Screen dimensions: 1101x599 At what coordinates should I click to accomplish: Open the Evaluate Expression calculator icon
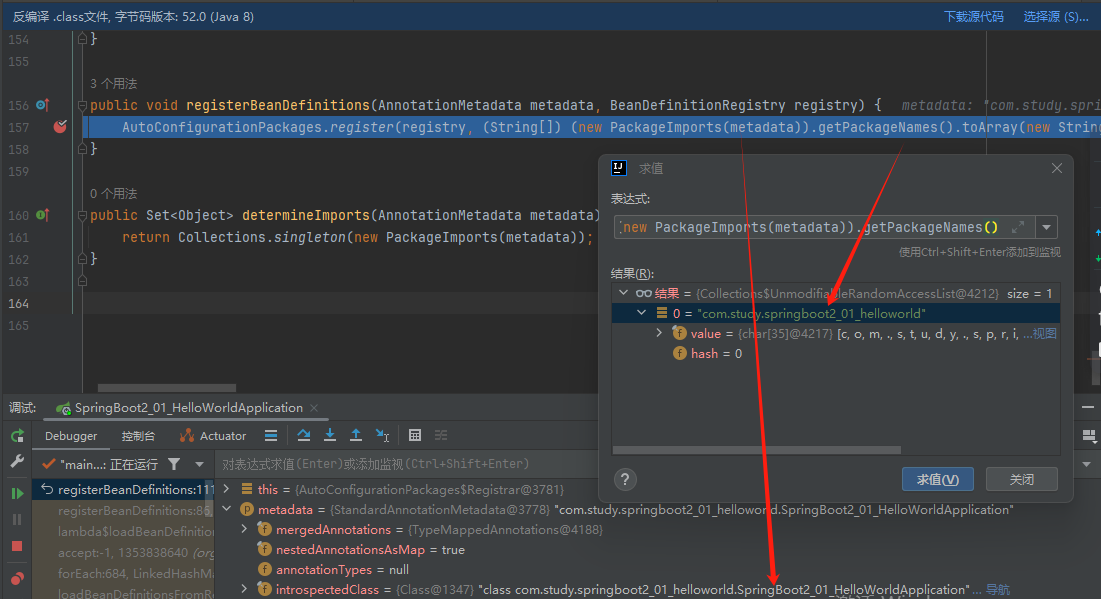point(415,436)
